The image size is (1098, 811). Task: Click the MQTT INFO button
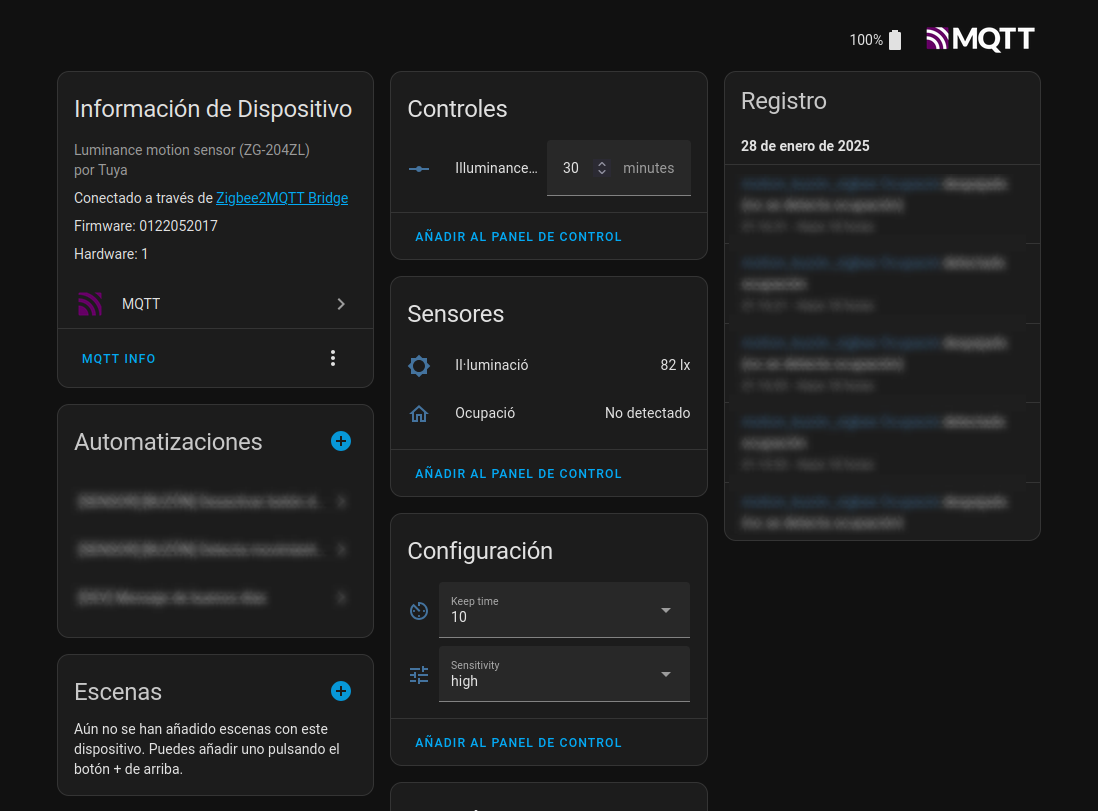119,359
